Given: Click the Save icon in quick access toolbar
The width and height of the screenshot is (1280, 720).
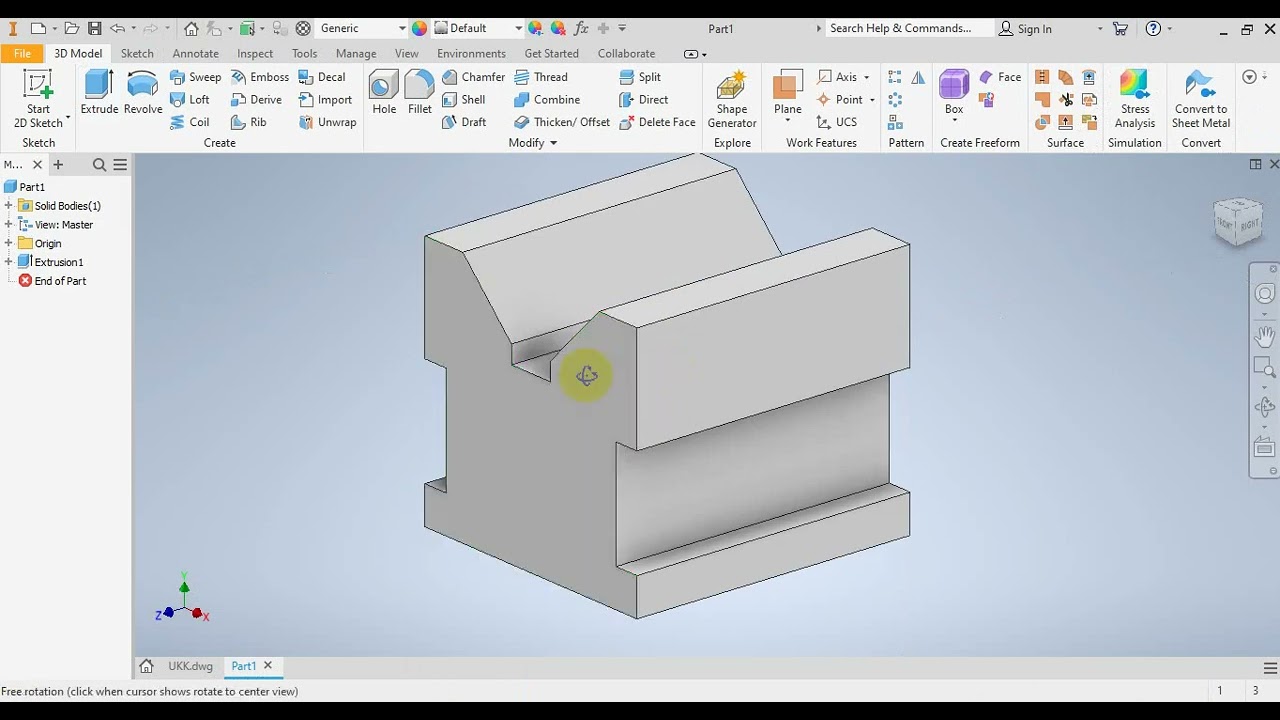Looking at the screenshot, I should (x=94, y=28).
